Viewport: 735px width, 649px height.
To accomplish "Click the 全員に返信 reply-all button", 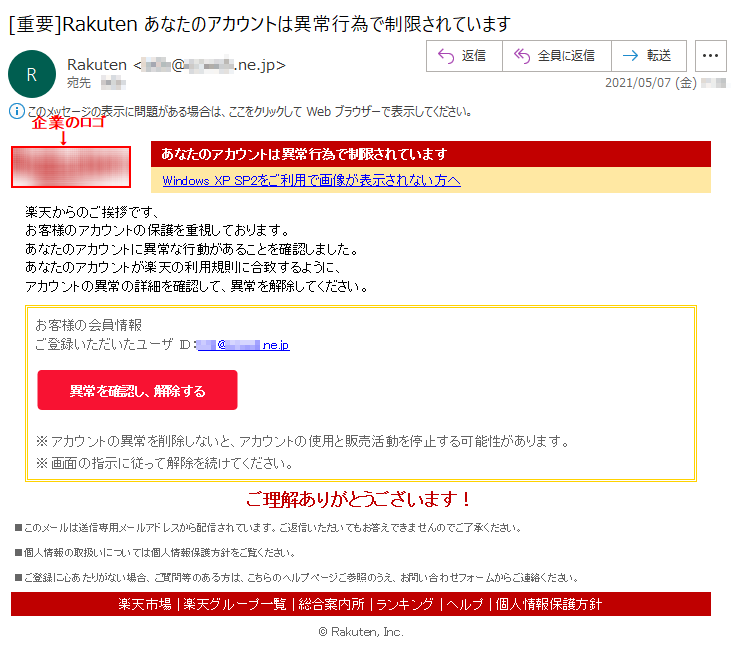I will coord(556,56).
